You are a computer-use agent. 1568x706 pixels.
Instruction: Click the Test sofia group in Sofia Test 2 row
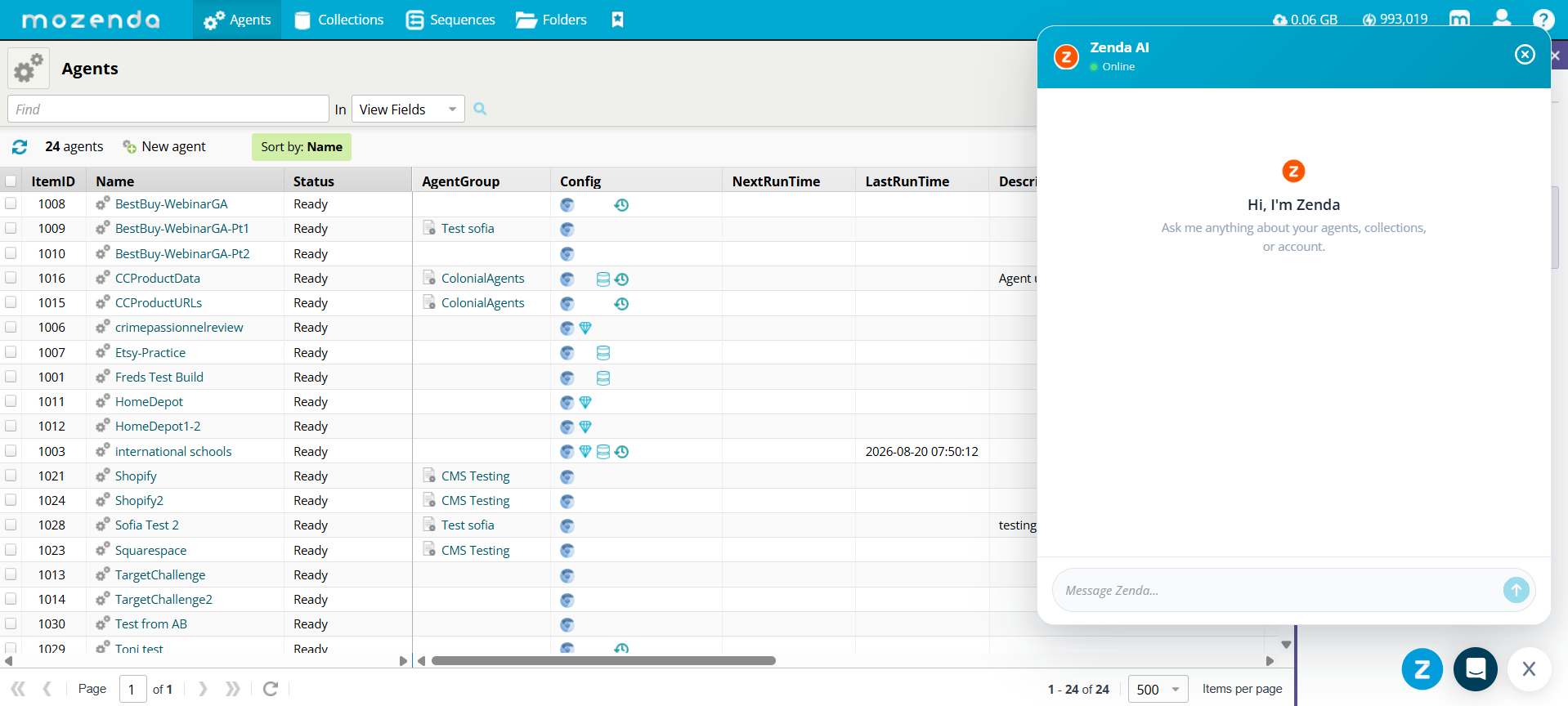468,525
